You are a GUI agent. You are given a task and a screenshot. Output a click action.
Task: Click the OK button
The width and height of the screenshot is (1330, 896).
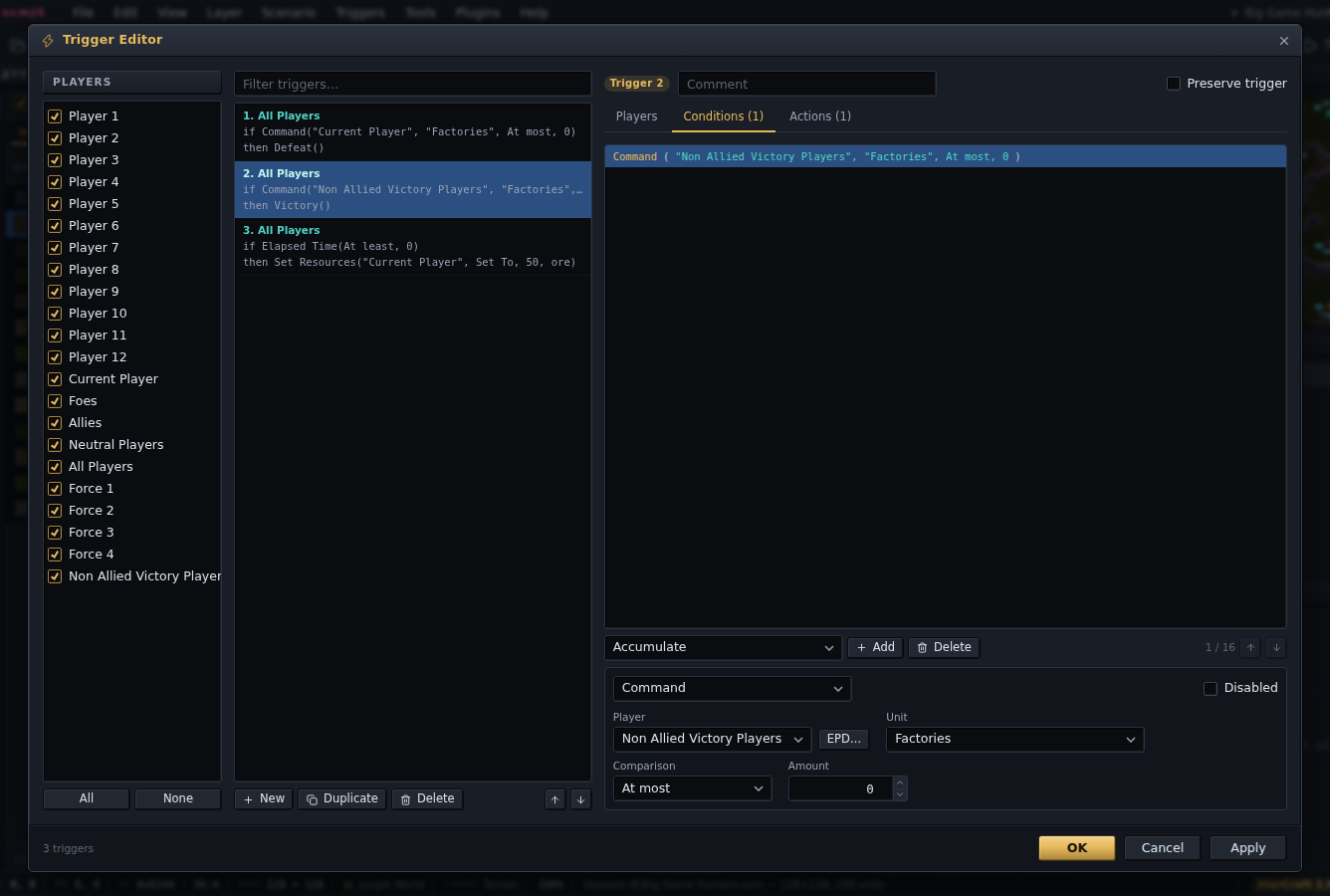[1077, 848]
